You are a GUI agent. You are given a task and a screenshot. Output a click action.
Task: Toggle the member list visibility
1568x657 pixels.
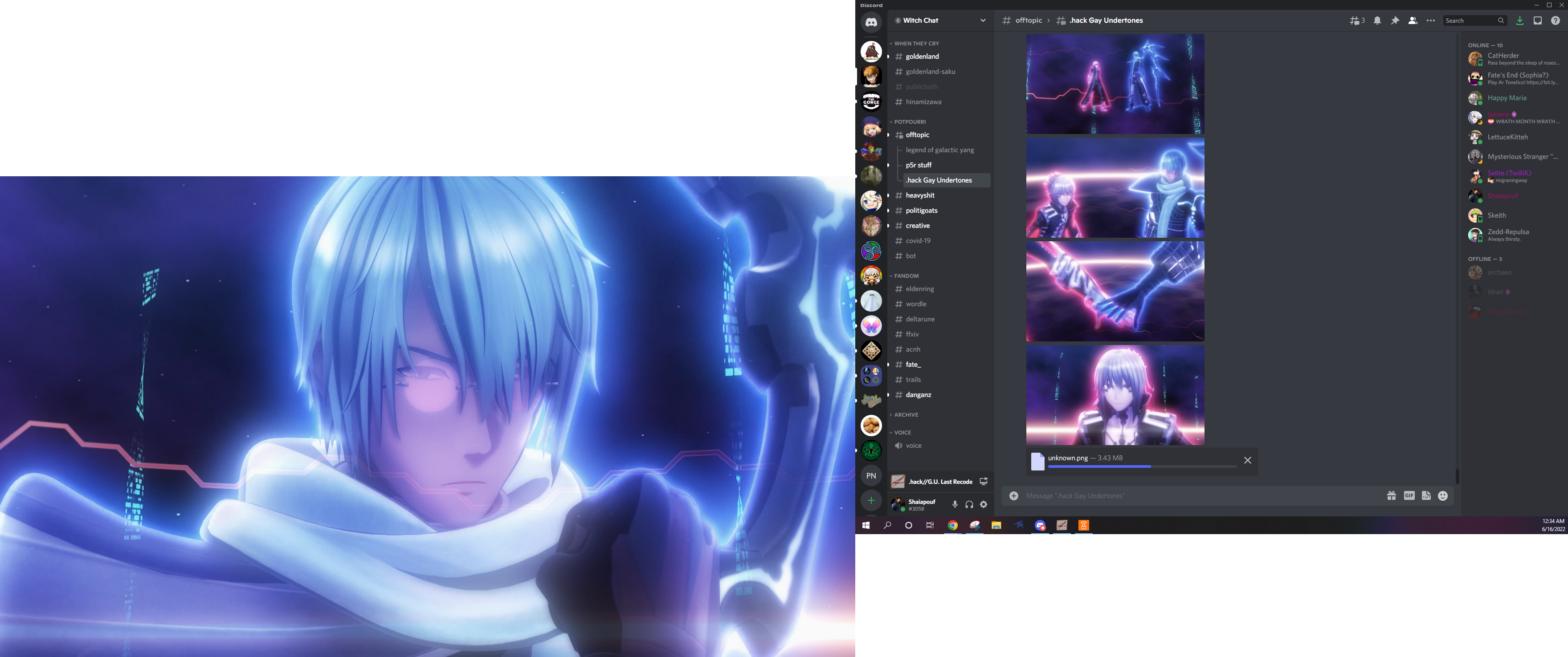point(1413,20)
